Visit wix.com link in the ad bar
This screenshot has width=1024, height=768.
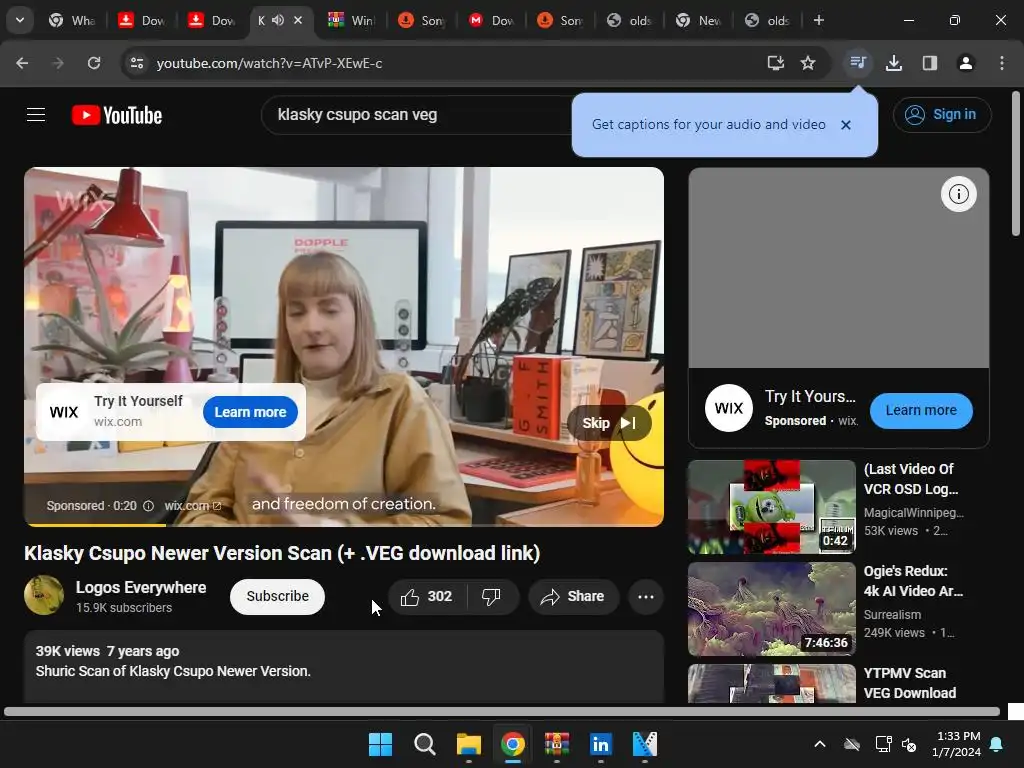click(193, 506)
